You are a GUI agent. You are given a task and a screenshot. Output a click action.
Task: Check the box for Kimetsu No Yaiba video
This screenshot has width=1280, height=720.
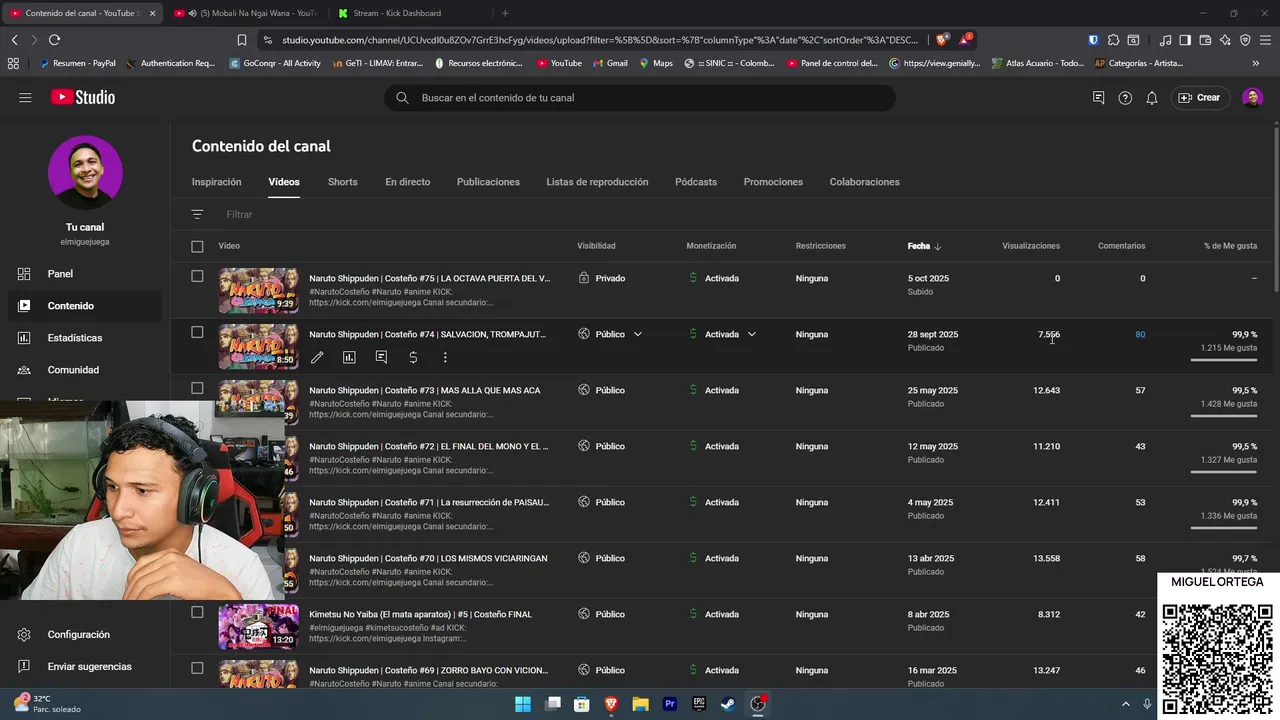pos(197,612)
